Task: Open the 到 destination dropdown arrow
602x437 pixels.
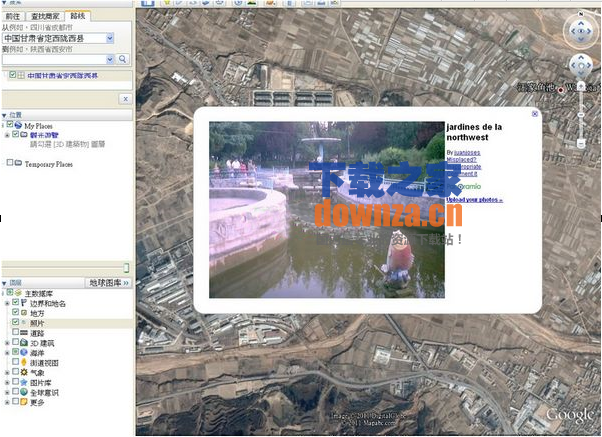Action: [110, 59]
